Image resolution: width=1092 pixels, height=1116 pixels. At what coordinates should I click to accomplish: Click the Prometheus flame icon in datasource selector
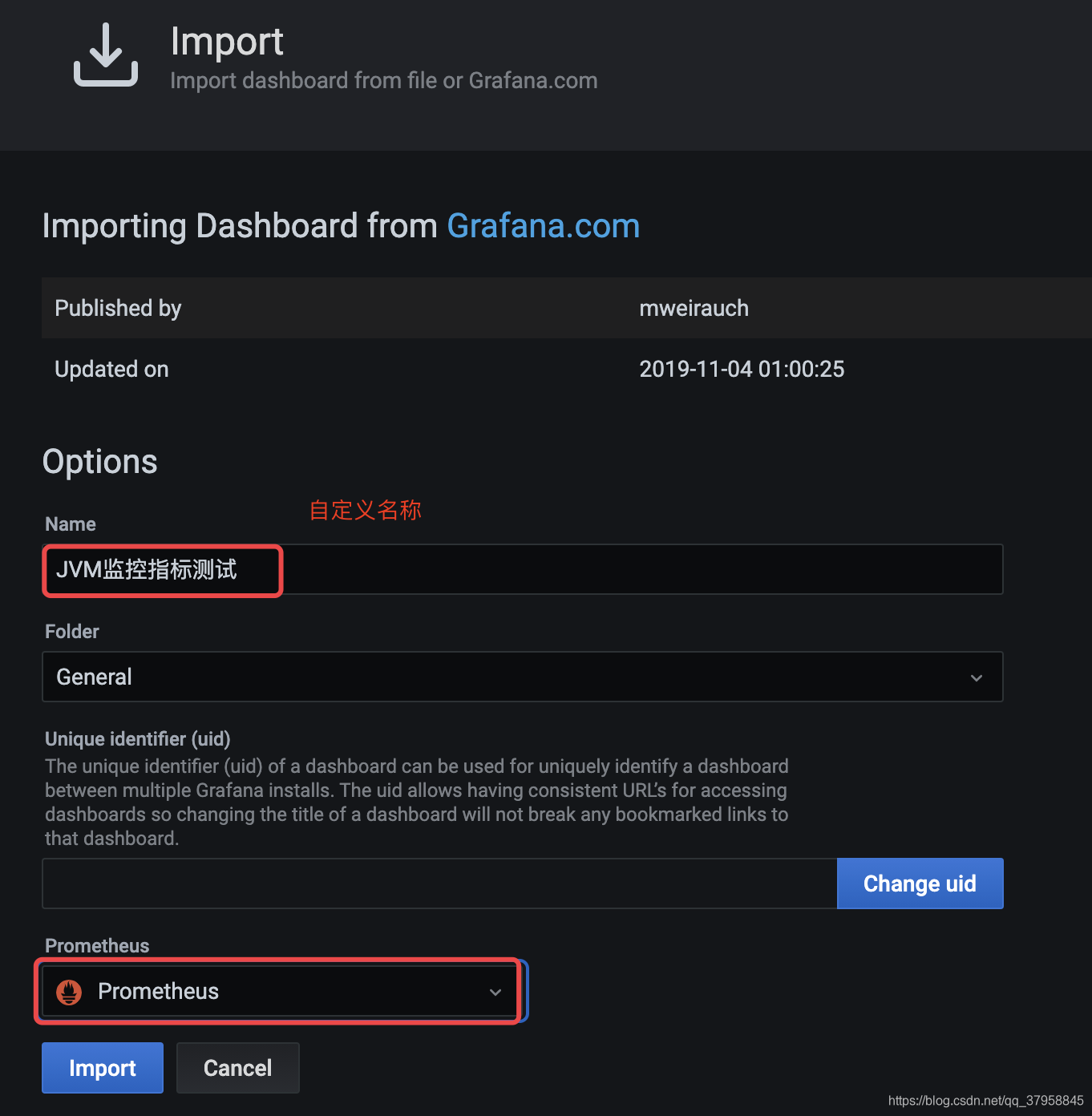[x=69, y=992]
